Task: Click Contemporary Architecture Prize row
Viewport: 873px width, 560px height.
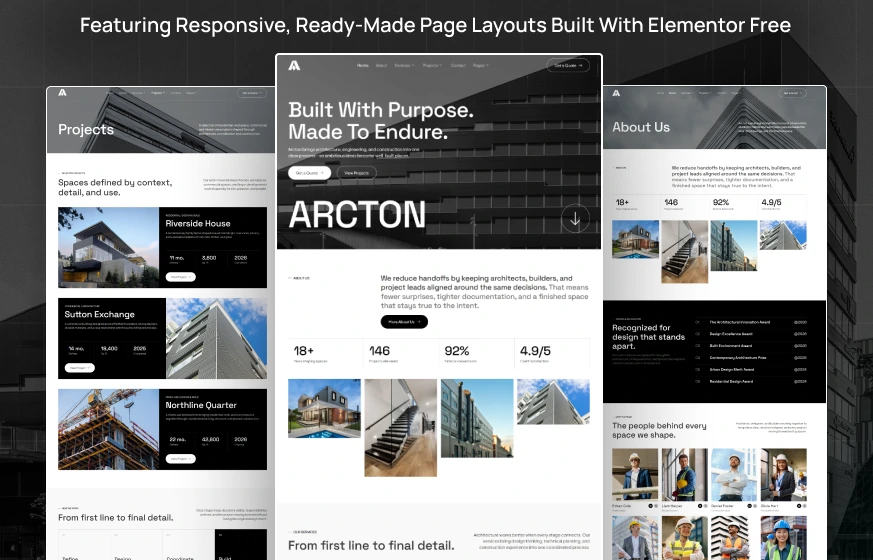Action: pyautogui.click(x=751, y=358)
